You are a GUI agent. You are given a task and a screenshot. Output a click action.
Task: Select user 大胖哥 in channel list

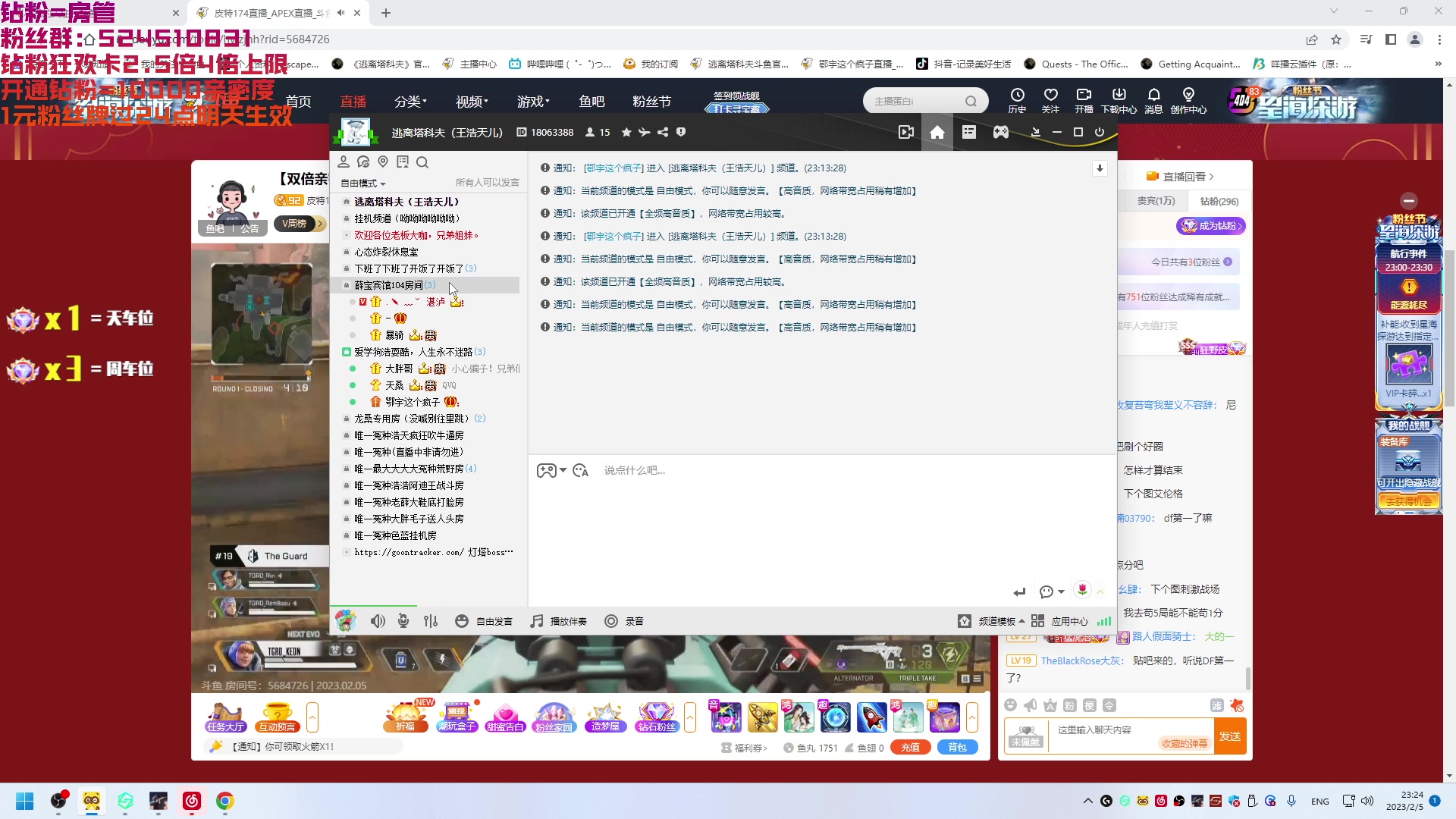pyautogui.click(x=399, y=369)
